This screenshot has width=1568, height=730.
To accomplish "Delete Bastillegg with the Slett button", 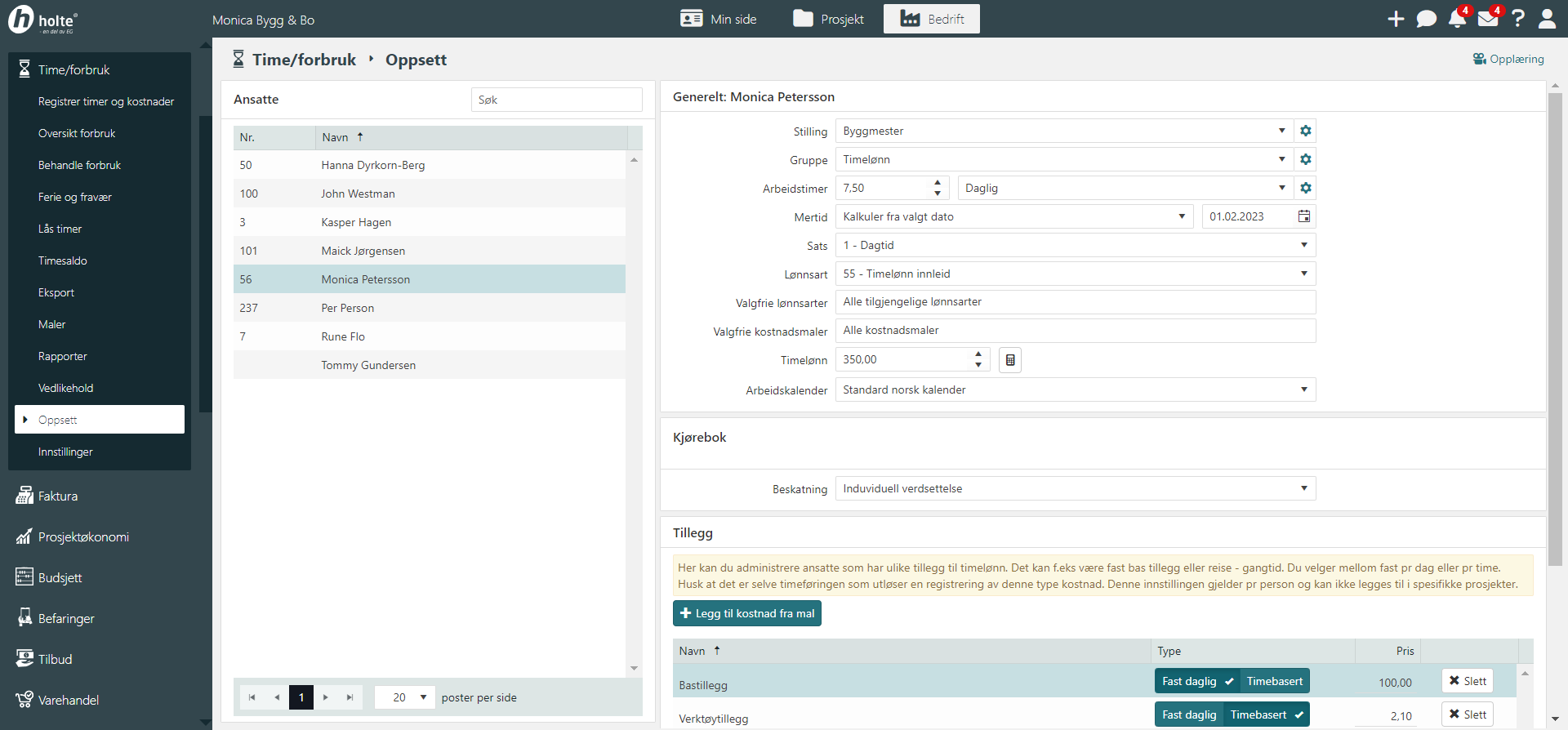I will pos(1467,681).
